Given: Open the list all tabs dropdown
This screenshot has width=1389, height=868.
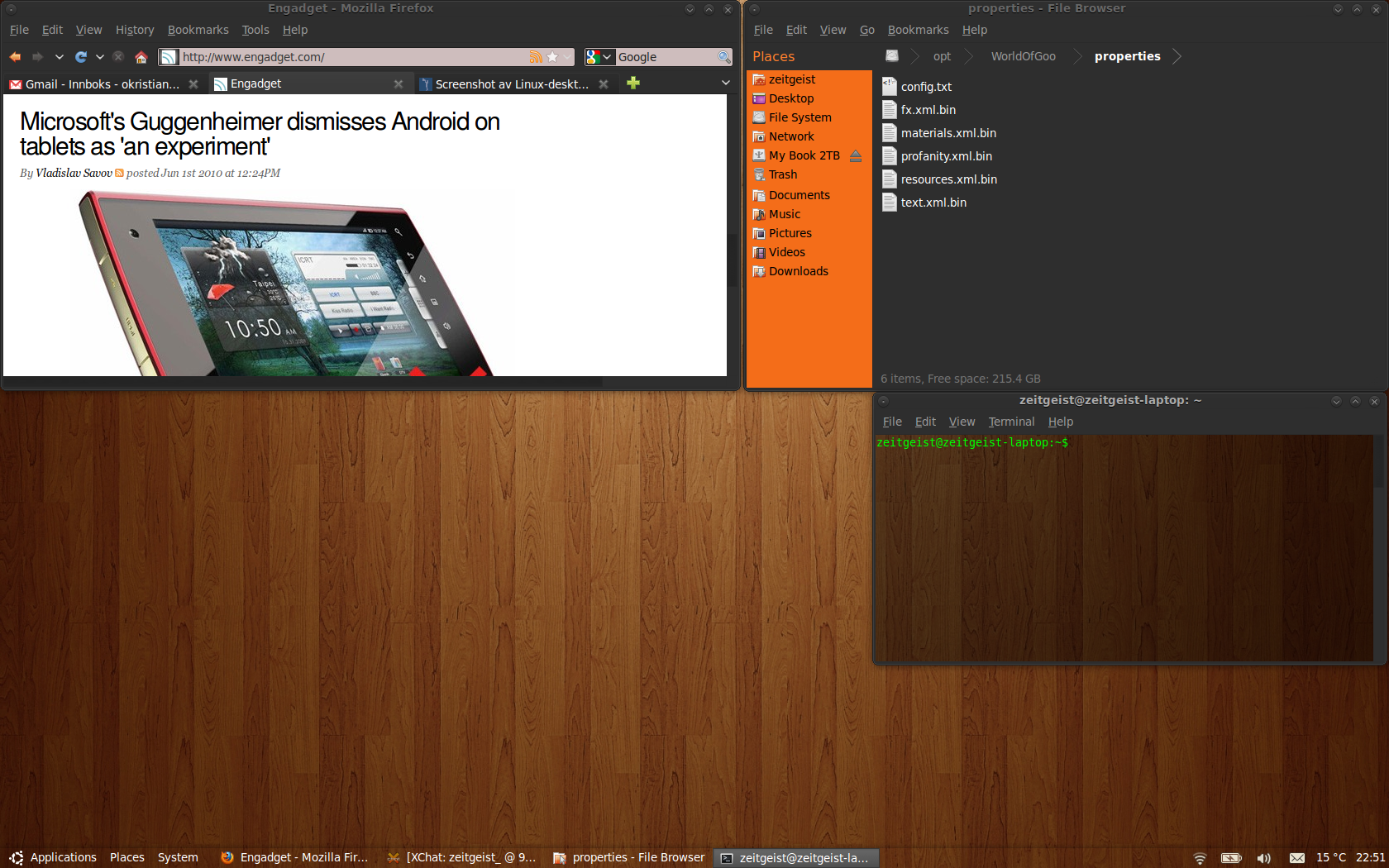Looking at the screenshot, I should coord(726,83).
